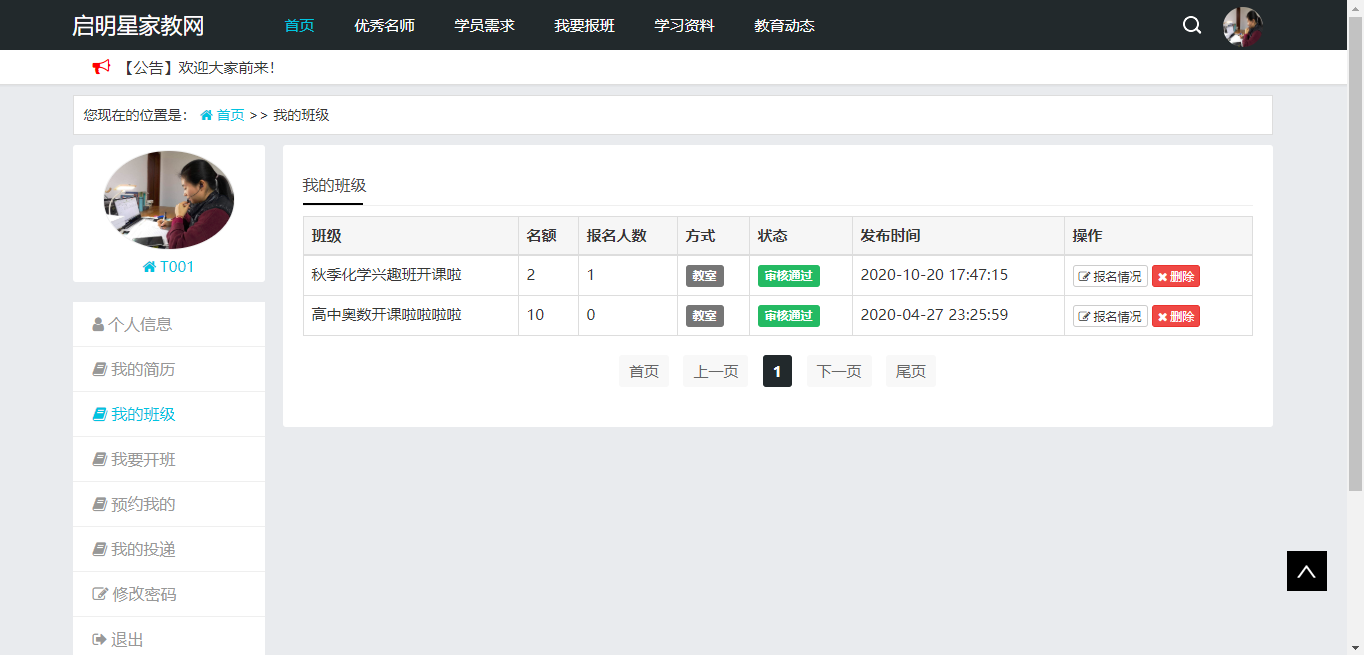Click the T001 username link
Screen dimensions: 1364x655
point(177,267)
